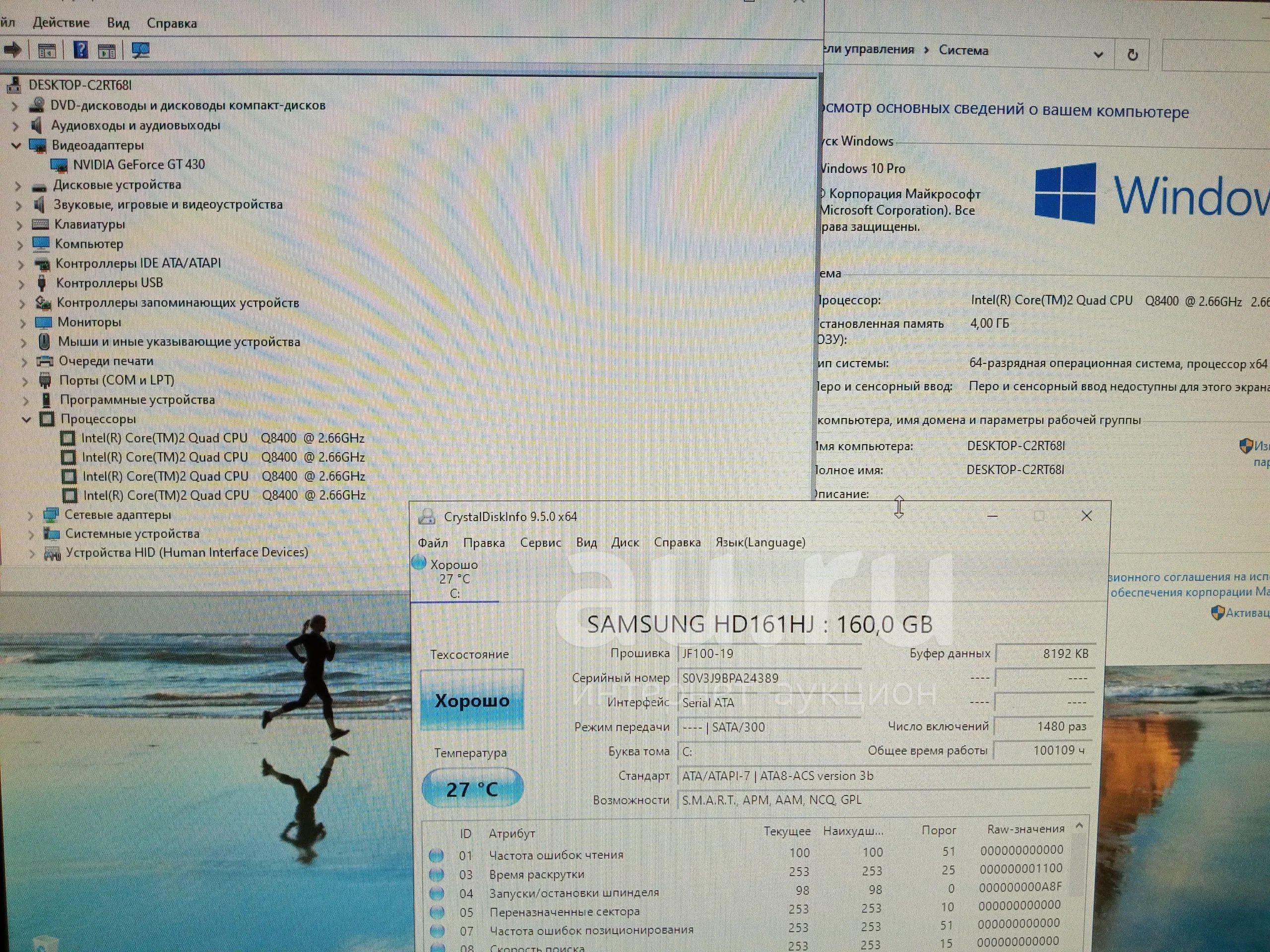1270x952 pixels.
Task: Open the Вид menu in Device Manager
Action: pyautogui.click(x=118, y=23)
